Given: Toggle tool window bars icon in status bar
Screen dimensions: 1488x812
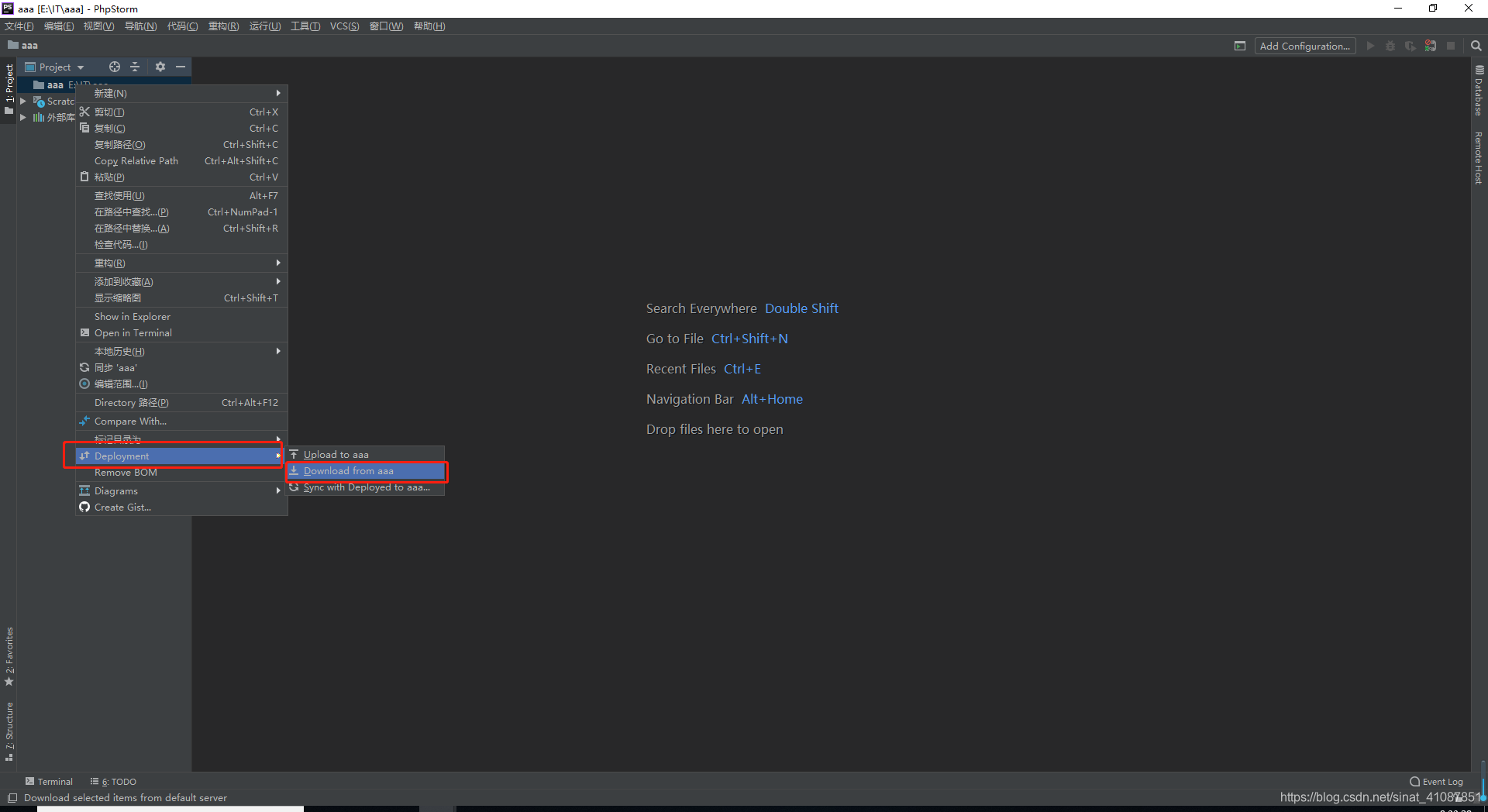Looking at the screenshot, I should pos(12,798).
